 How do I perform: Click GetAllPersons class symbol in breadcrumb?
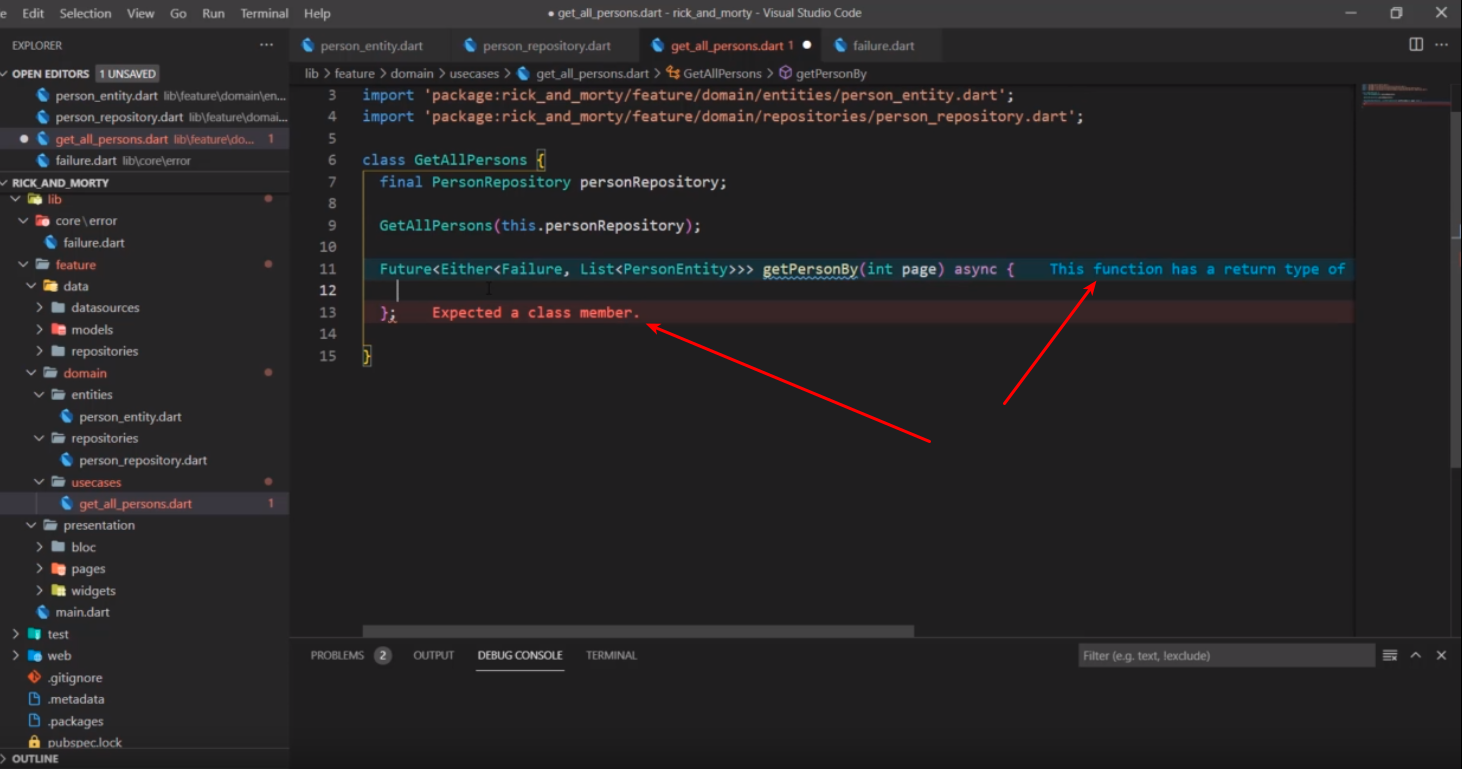pos(713,73)
